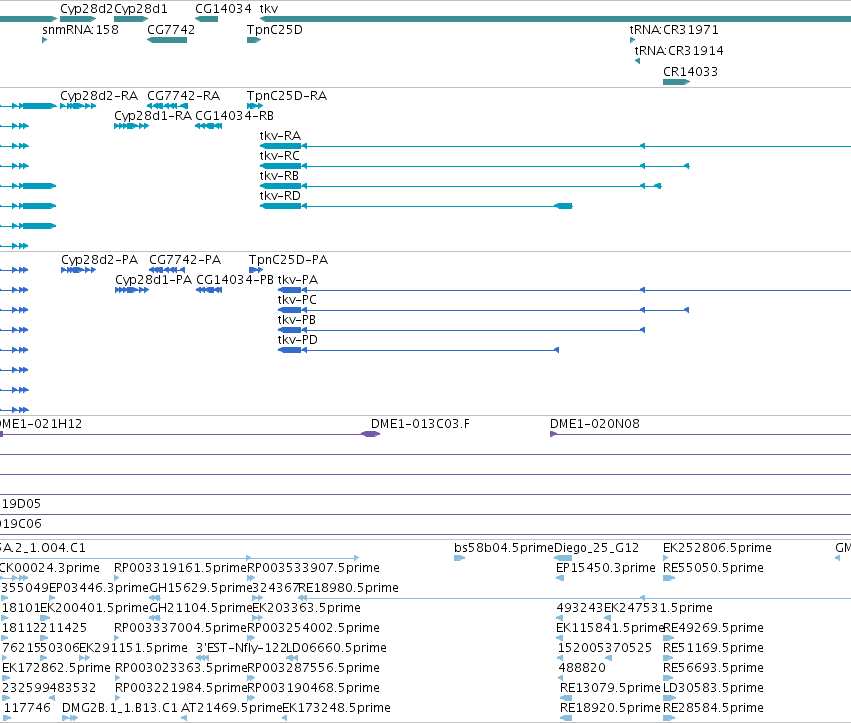This screenshot has width=851, height=723.
Task: Click the tkv-RB transcript label
Action: coord(280,176)
